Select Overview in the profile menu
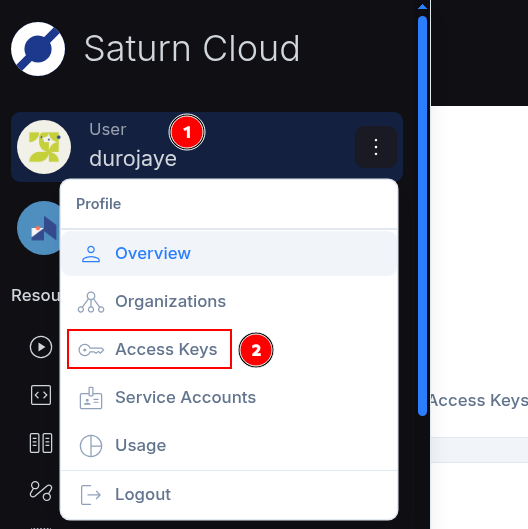This screenshot has height=529, width=528. pyautogui.click(x=229, y=253)
